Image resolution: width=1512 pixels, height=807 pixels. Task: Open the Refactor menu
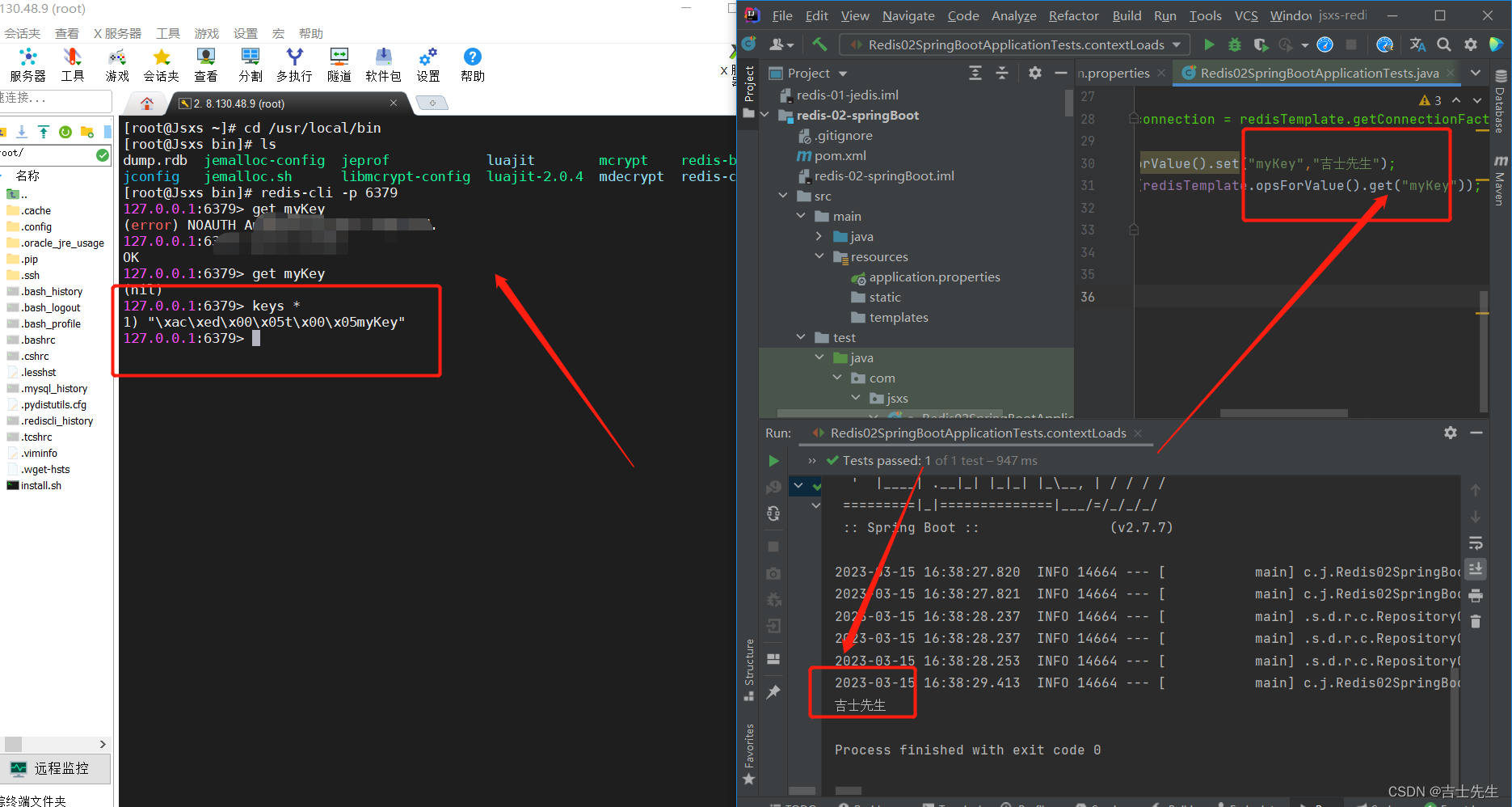tap(1073, 15)
